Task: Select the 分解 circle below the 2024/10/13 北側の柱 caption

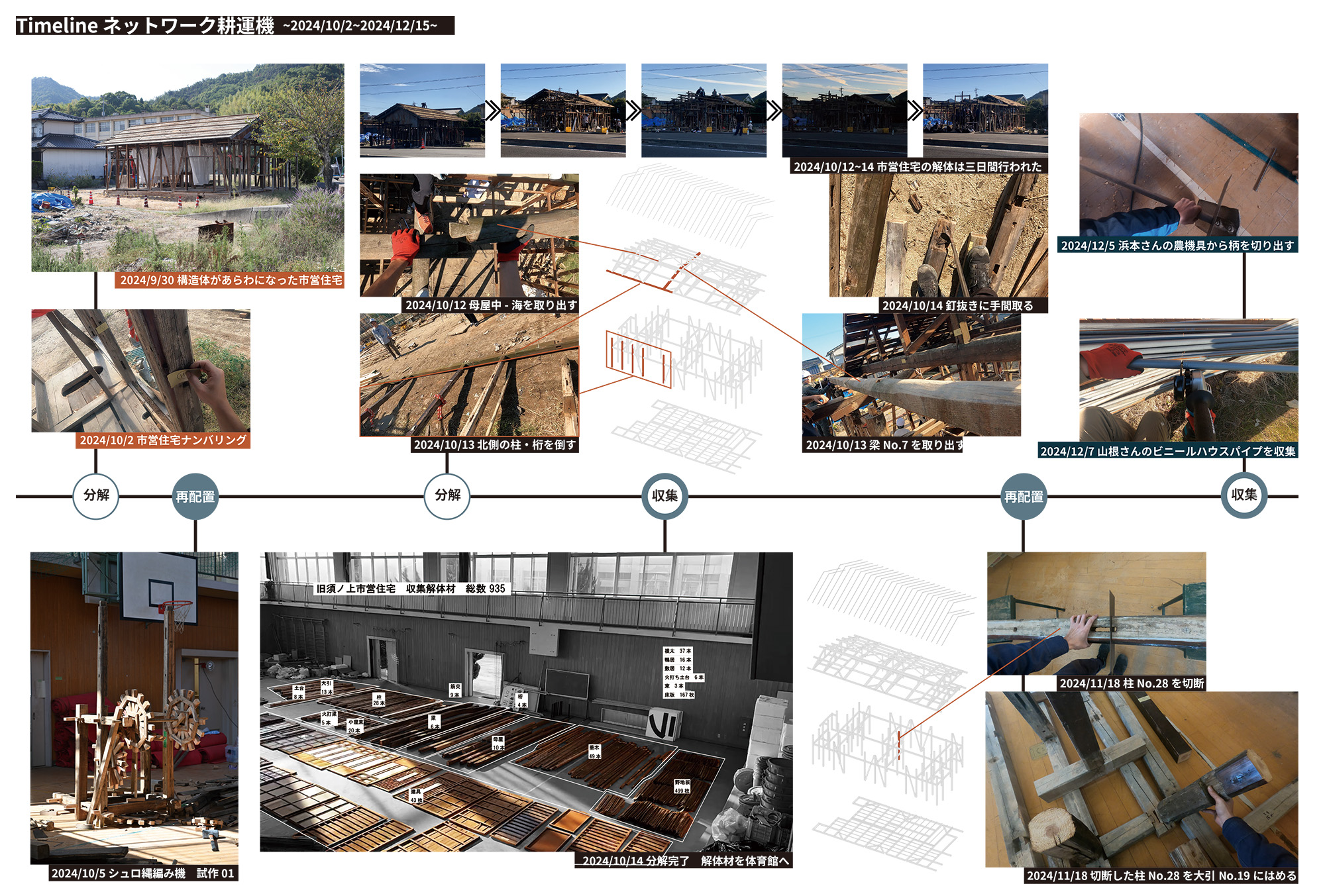Action: (447, 496)
